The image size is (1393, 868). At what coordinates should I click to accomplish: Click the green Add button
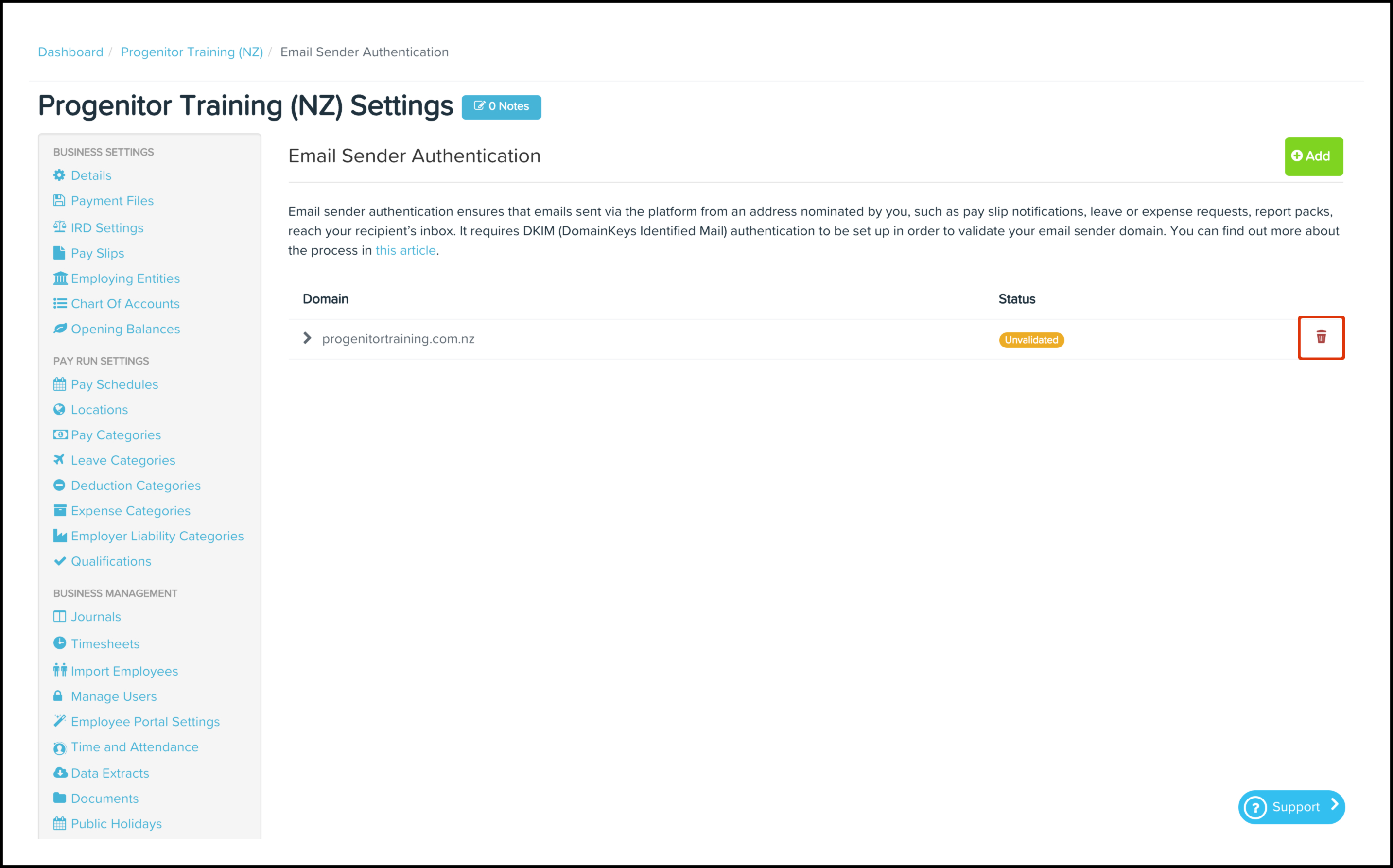coord(1313,156)
